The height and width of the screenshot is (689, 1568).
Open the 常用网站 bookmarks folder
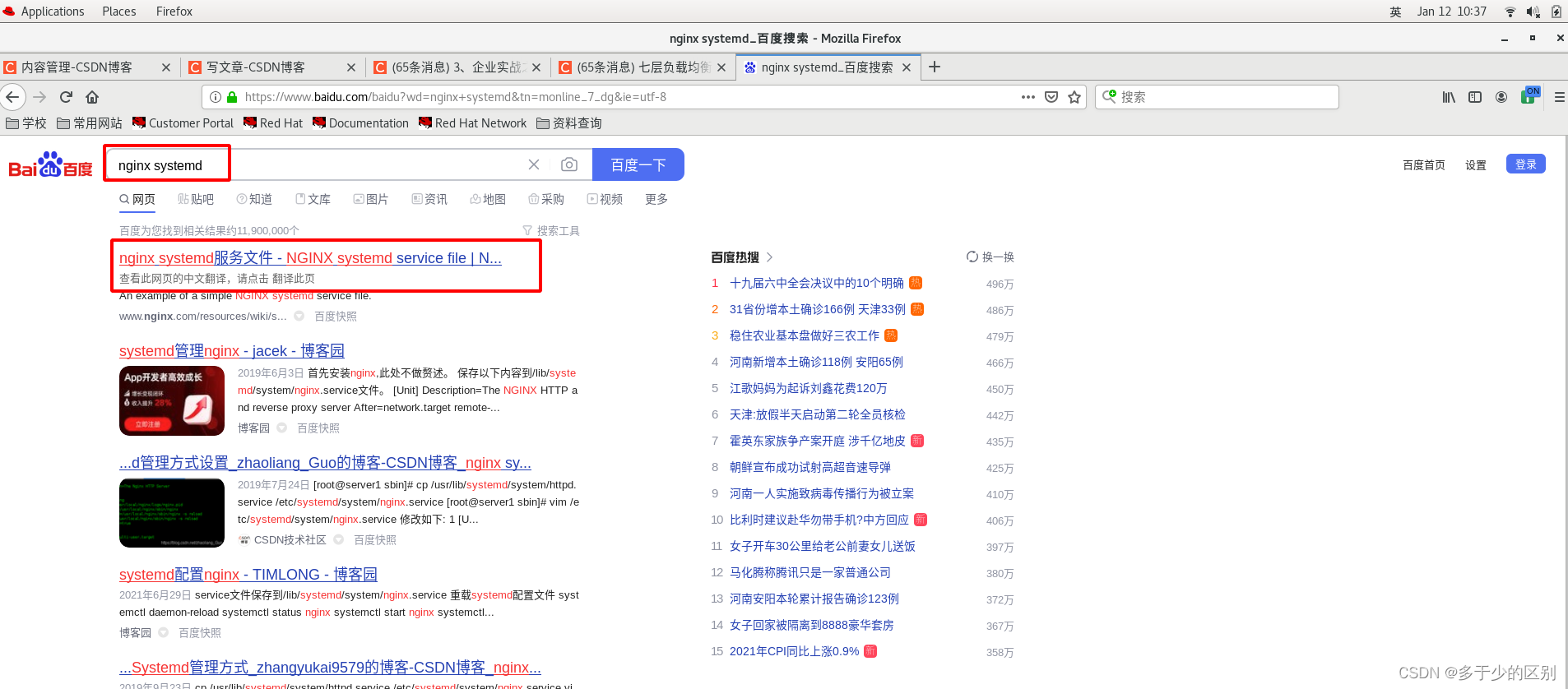[90, 123]
